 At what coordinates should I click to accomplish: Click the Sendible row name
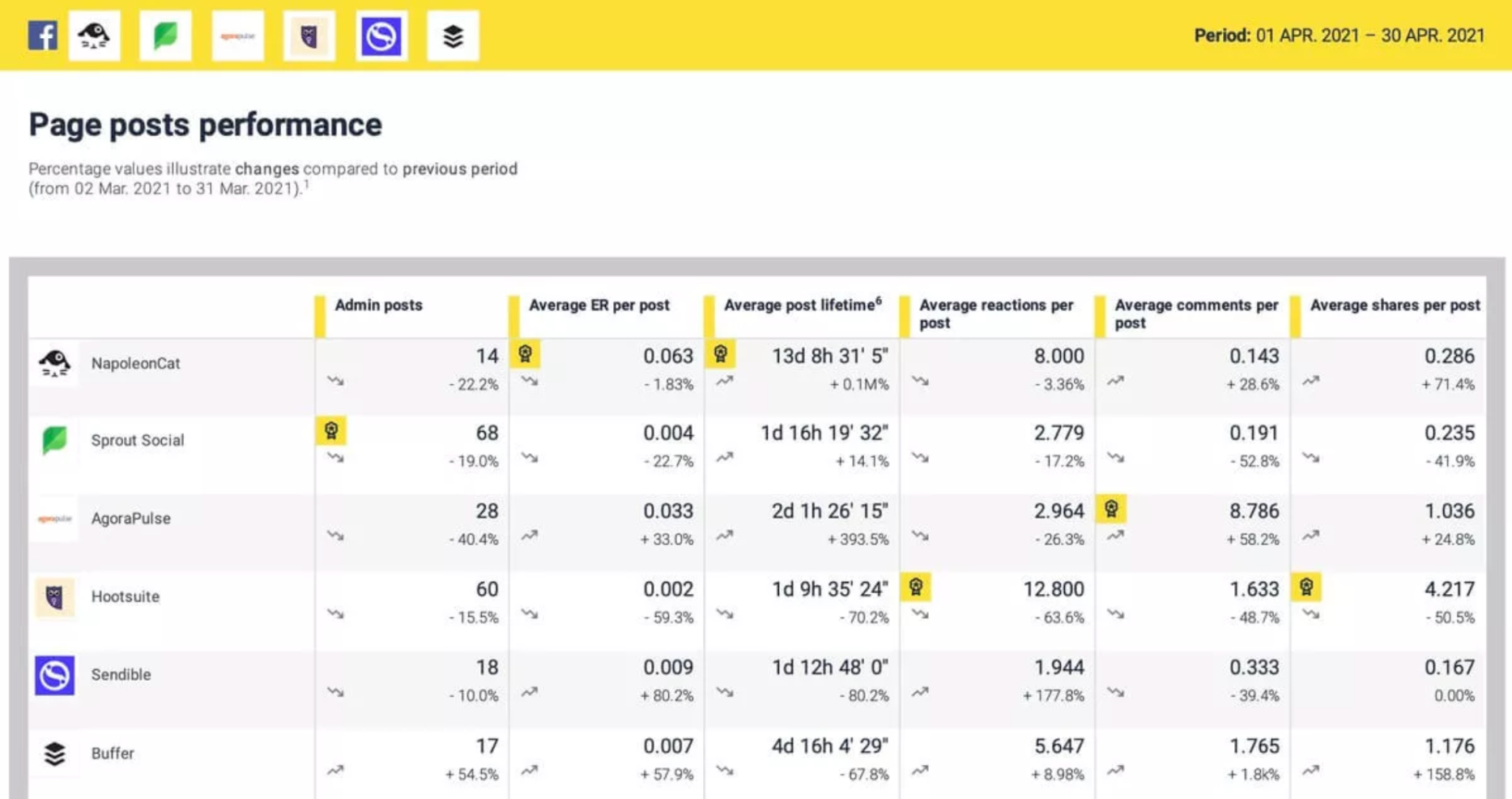point(121,675)
